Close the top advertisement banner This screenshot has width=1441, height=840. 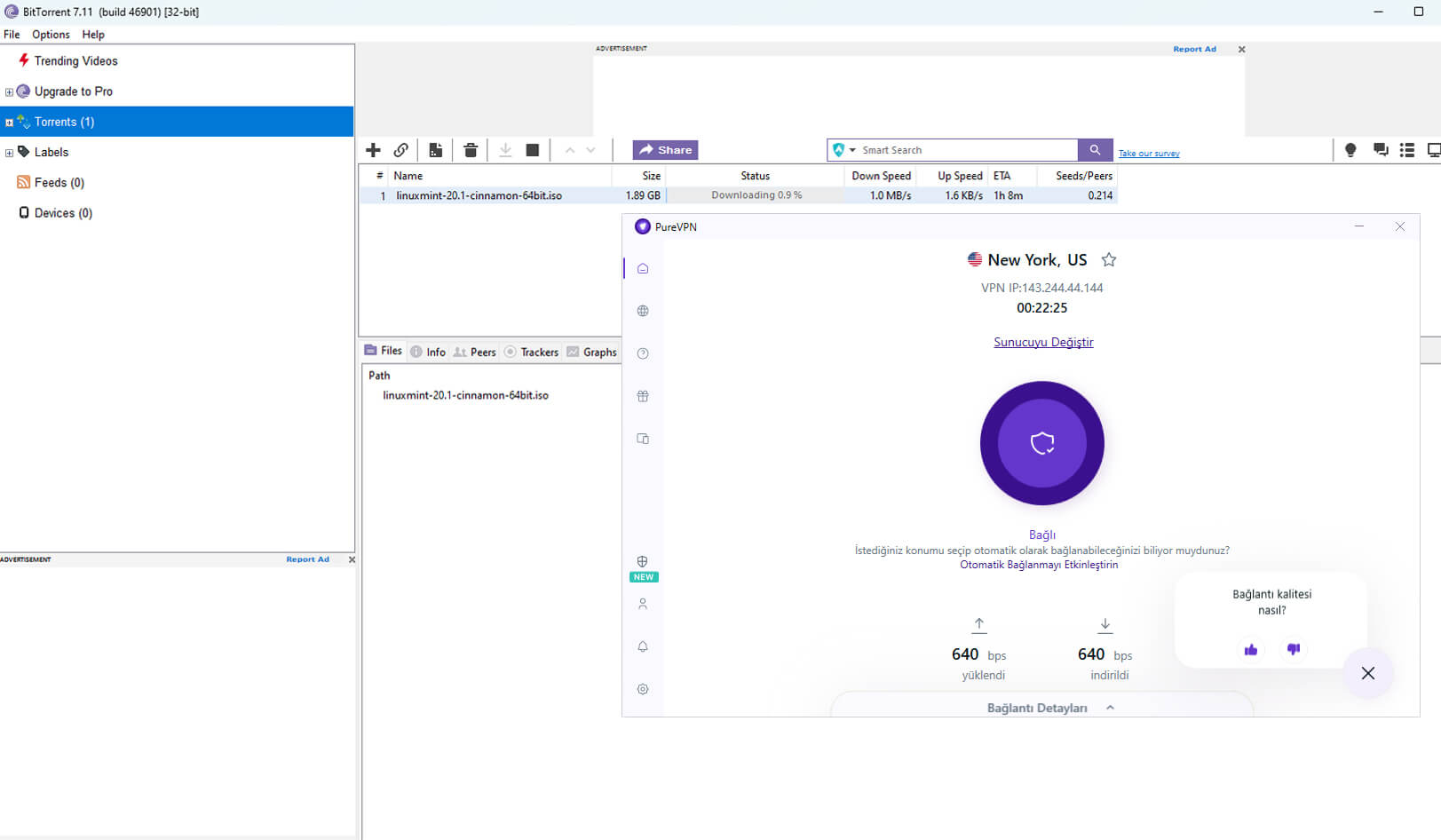pos(1241,50)
